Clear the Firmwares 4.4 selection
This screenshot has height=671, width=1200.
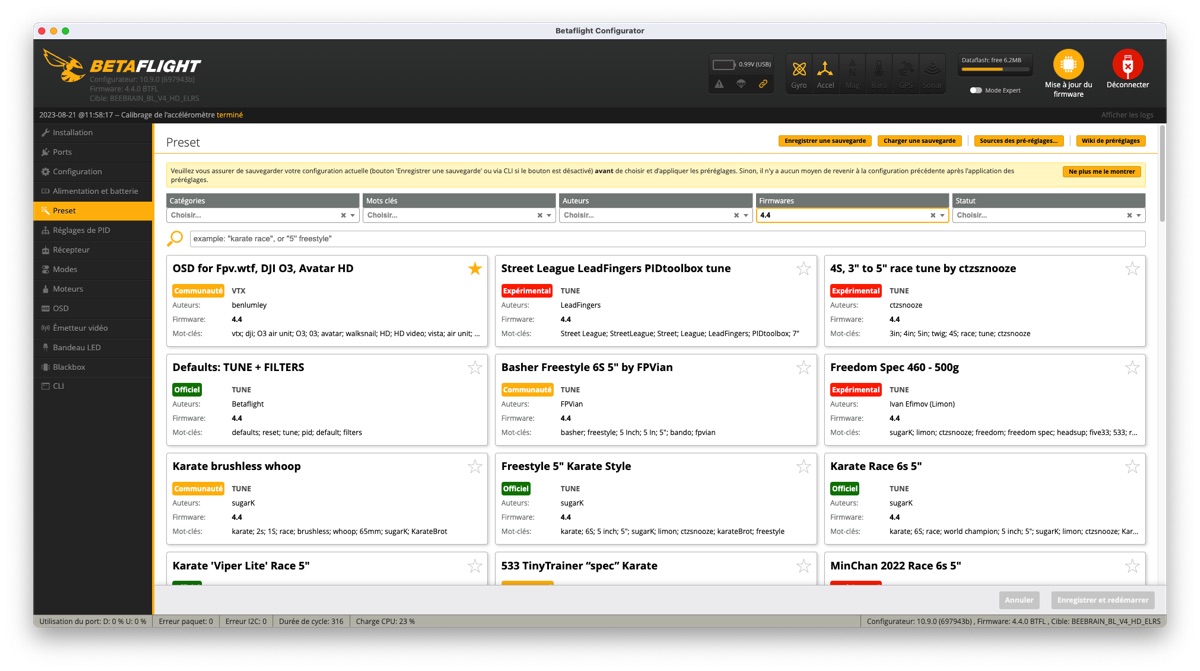click(x=932, y=216)
